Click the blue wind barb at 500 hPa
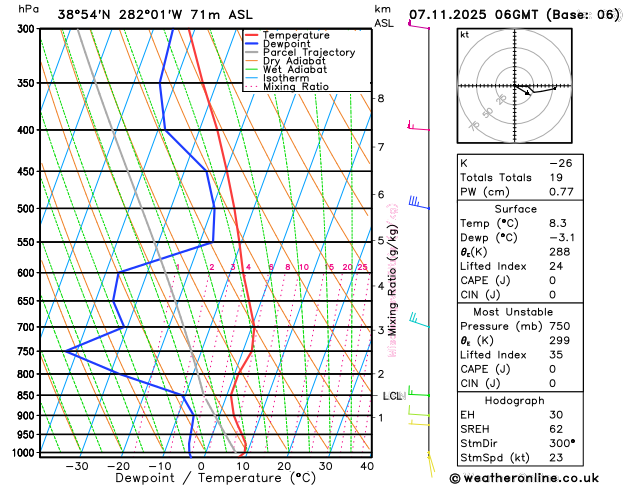Viewport: 629px width, 486px height. (419, 202)
